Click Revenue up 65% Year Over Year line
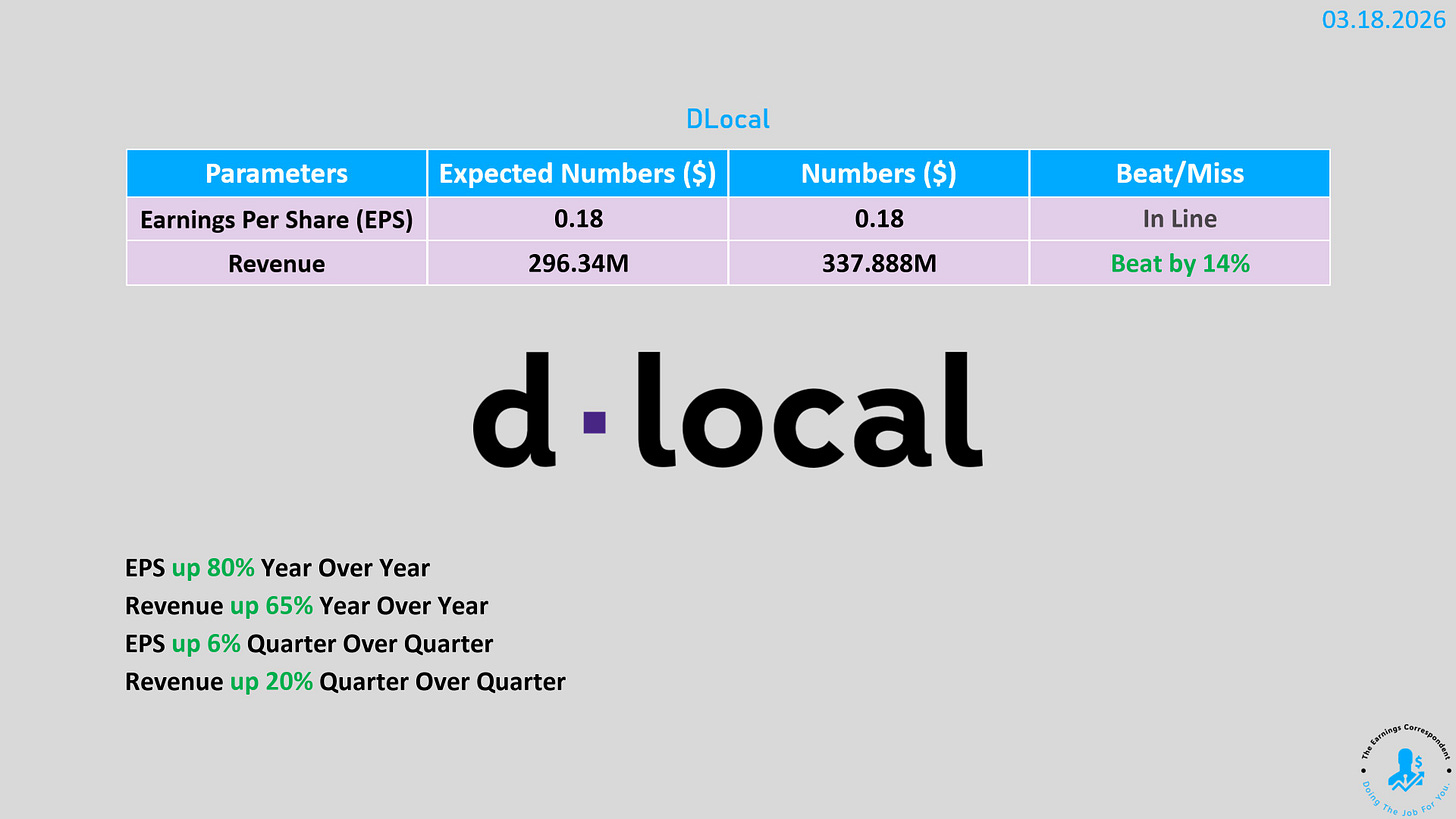Image resolution: width=1456 pixels, height=819 pixels. [x=306, y=606]
